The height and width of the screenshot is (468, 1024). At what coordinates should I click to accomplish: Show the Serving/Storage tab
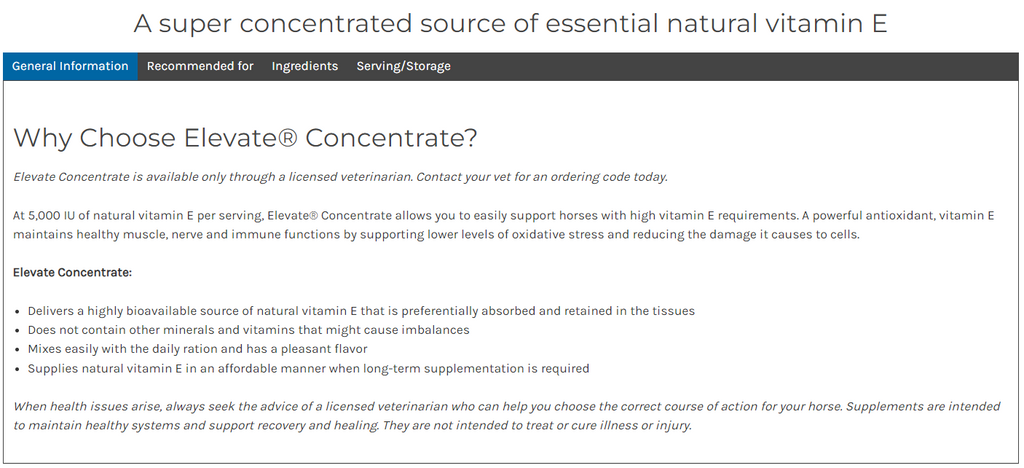[404, 66]
